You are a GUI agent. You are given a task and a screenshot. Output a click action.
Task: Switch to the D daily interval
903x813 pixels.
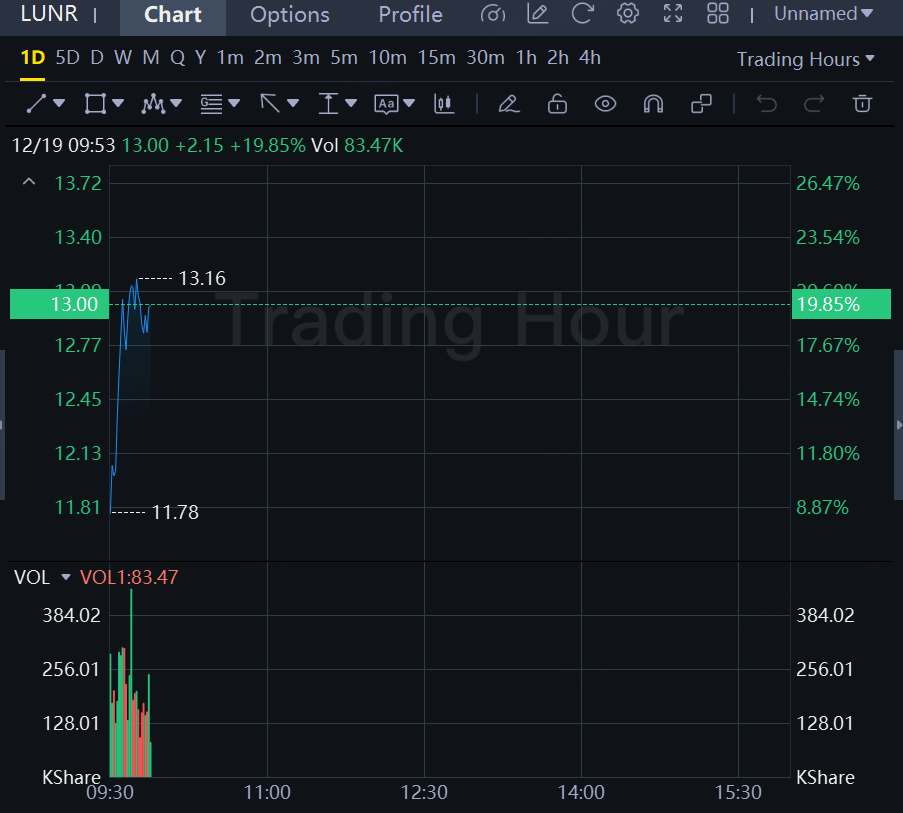[97, 58]
